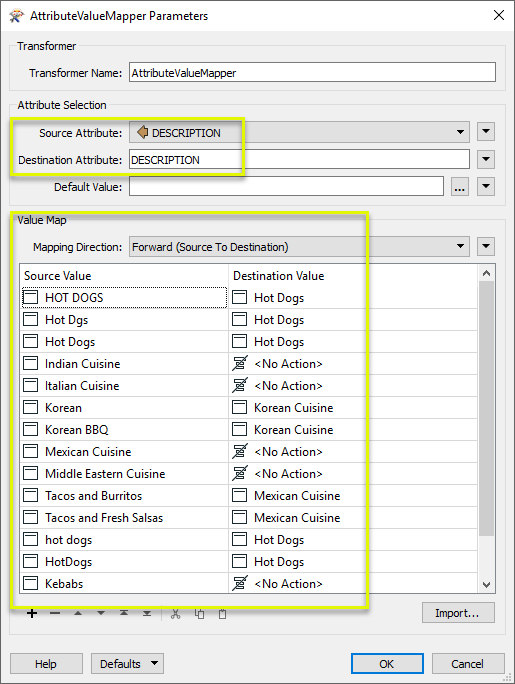
Task: Click the Import... button
Action: (x=458, y=613)
